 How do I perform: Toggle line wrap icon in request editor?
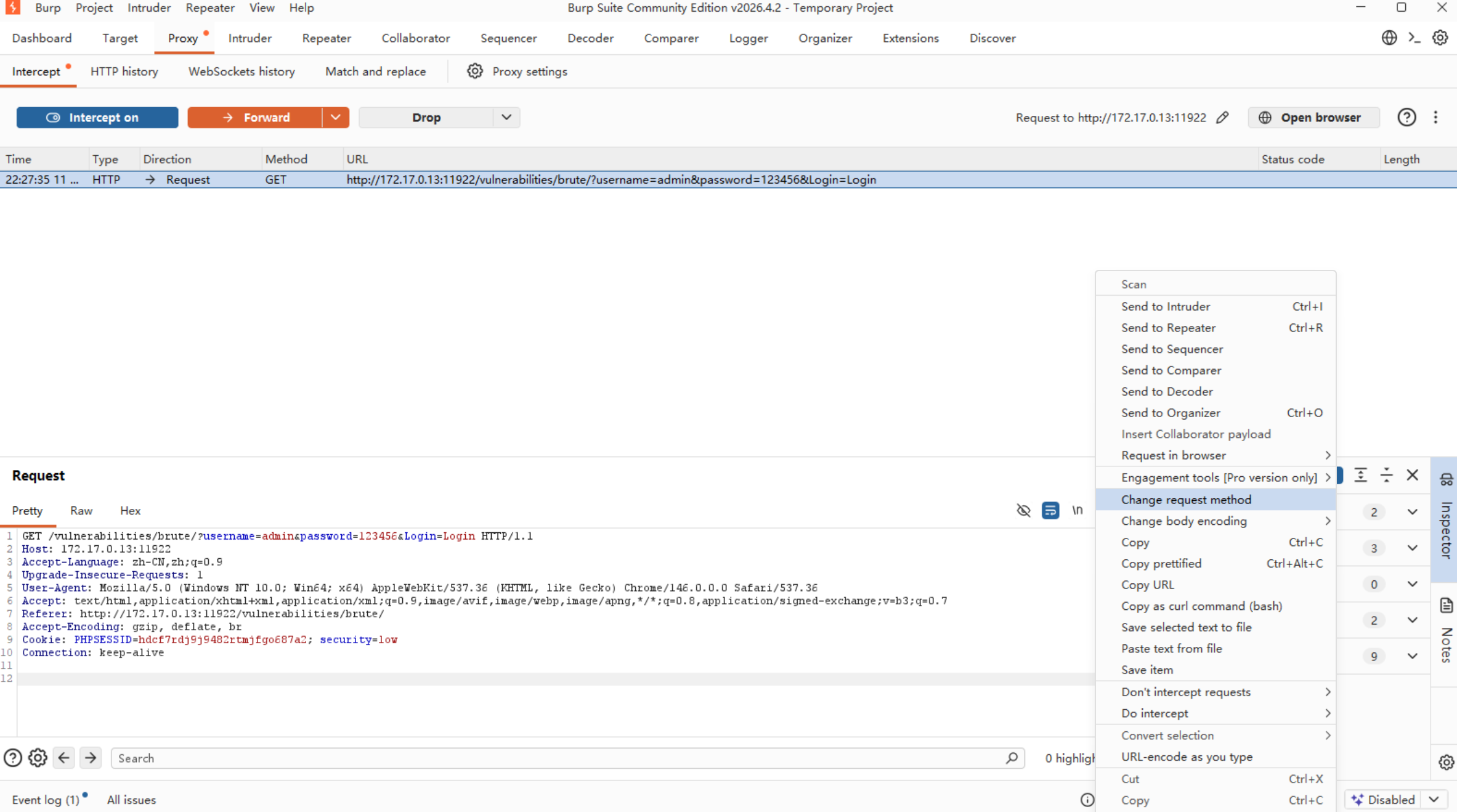pos(1050,511)
